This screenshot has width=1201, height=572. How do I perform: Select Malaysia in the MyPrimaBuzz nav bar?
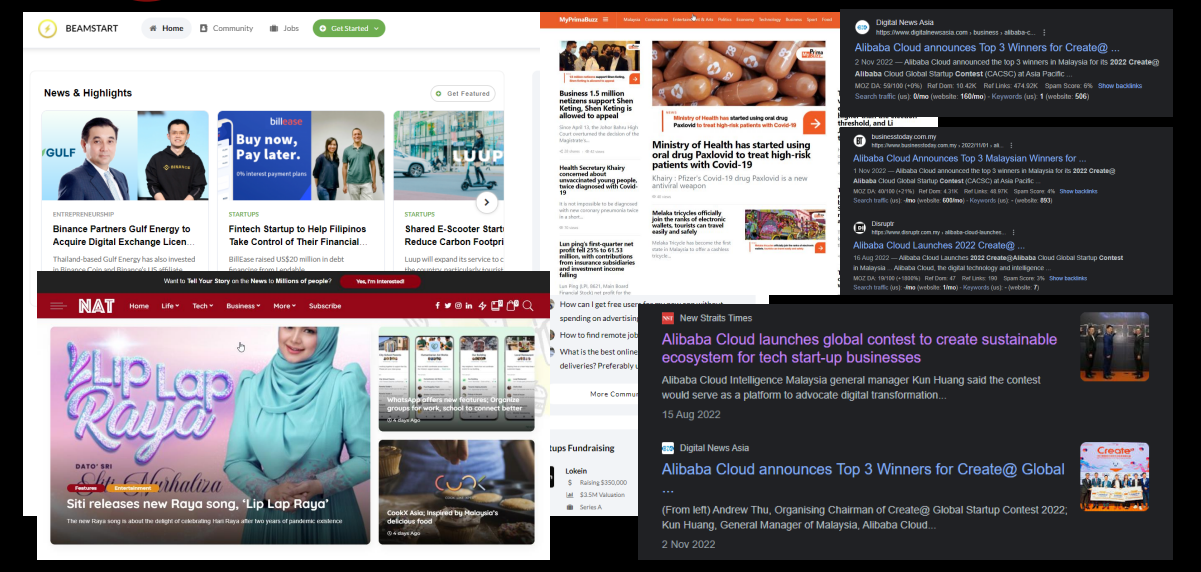pyautogui.click(x=632, y=19)
